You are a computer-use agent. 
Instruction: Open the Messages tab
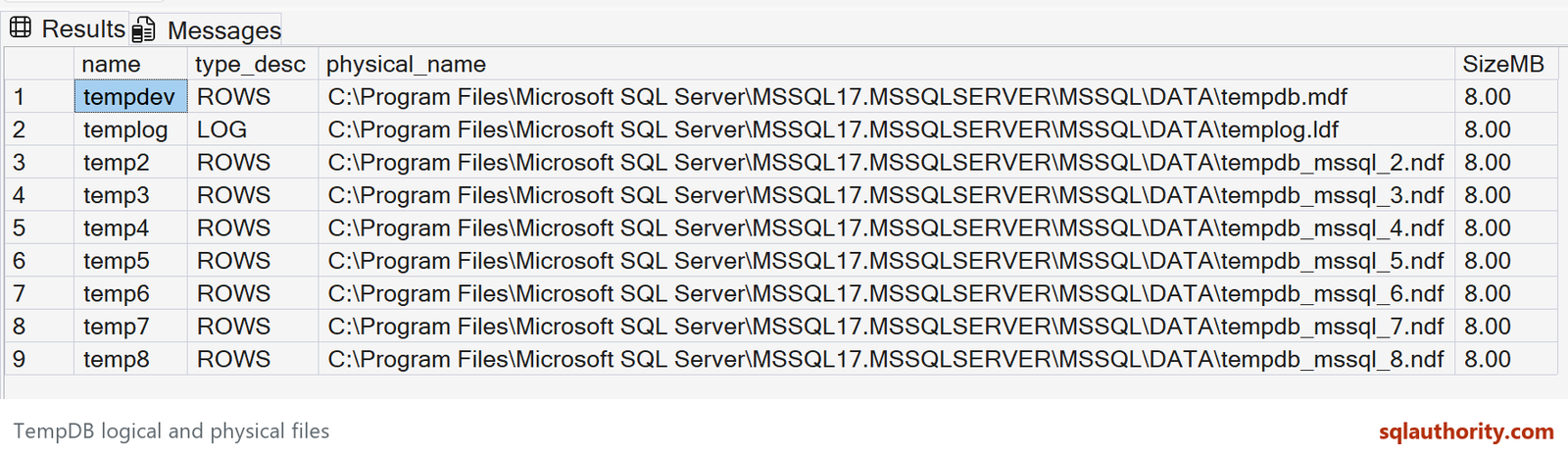(207, 29)
